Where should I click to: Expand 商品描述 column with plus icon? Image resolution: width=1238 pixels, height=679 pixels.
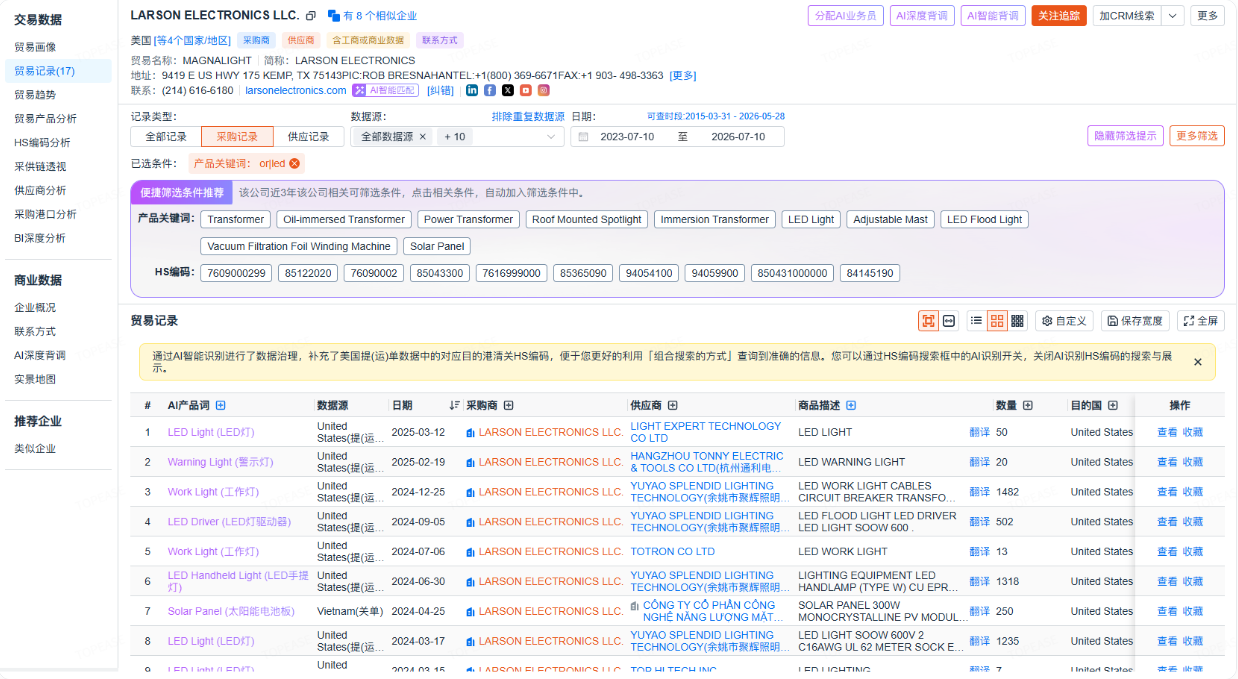point(851,405)
